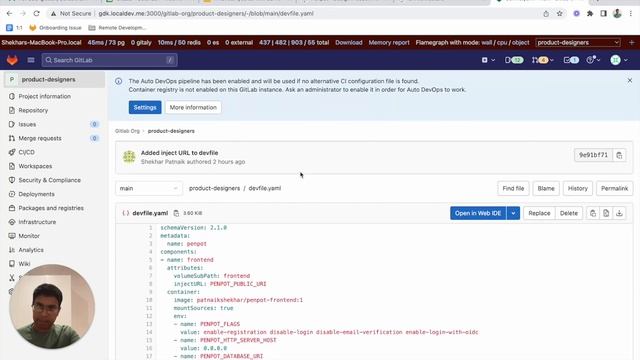The image size is (640, 360).
Task: Open Monitor in sidebar
Action: coord(29,236)
